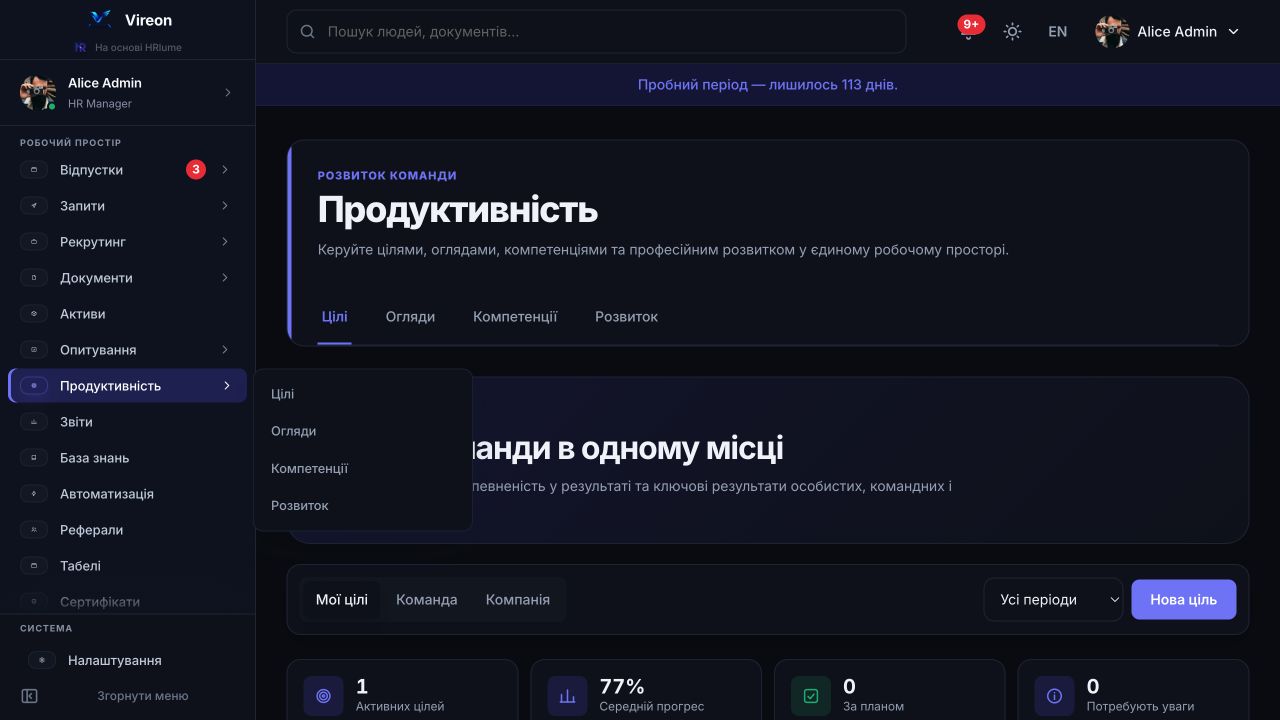1280x720 pixels.
Task: Click the Потребують уваги info icon
Action: (x=1054, y=696)
